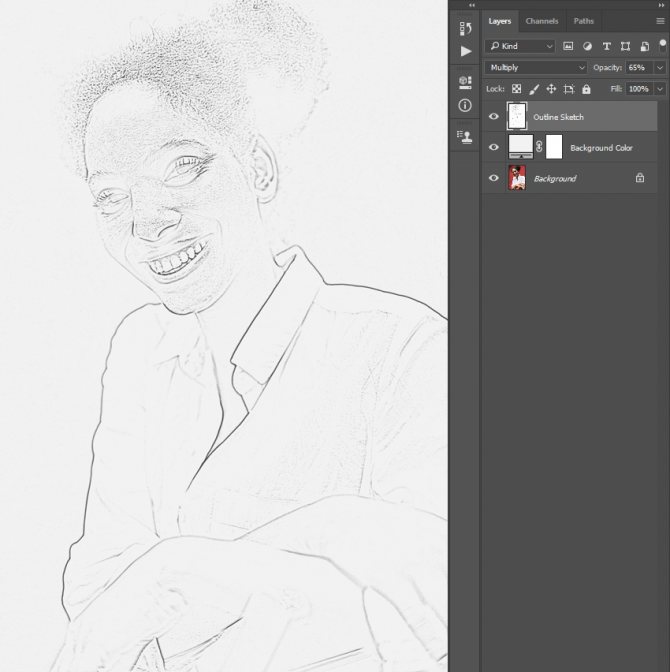Viewport: 670px width, 672px height.
Task: Click the lock all padlock icon
Action: [586, 89]
